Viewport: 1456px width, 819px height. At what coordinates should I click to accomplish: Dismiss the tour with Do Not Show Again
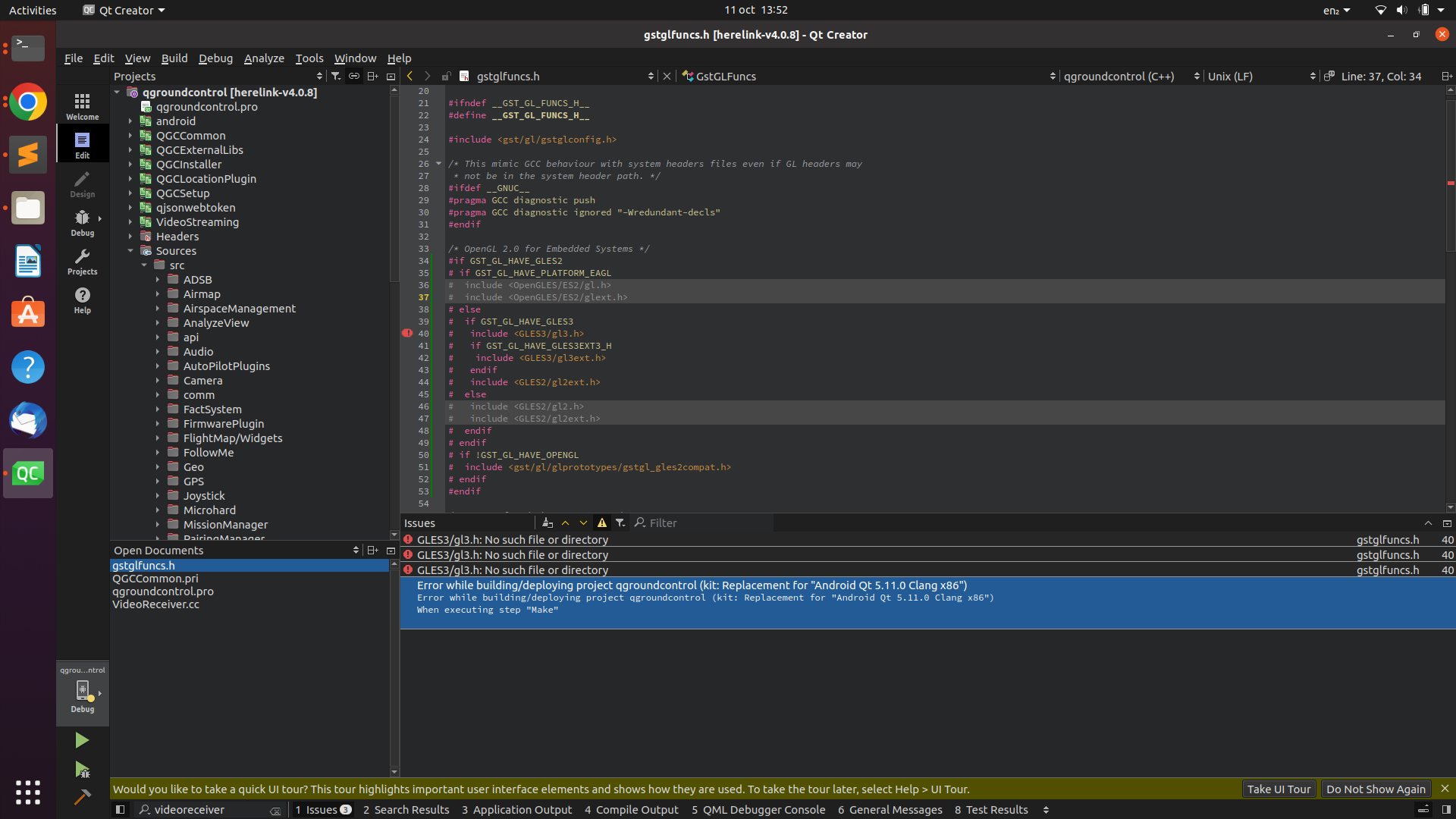click(1376, 789)
